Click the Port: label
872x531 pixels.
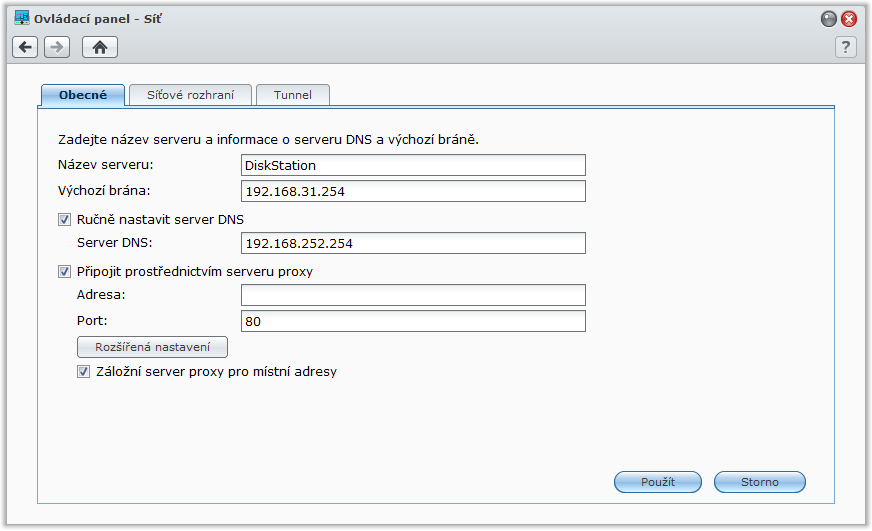coord(92,321)
